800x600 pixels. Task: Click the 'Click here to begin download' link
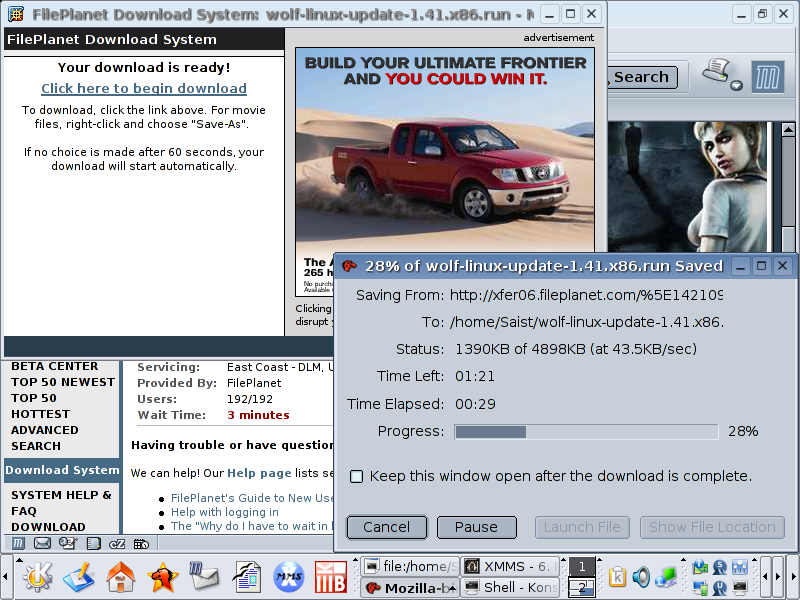[144, 88]
